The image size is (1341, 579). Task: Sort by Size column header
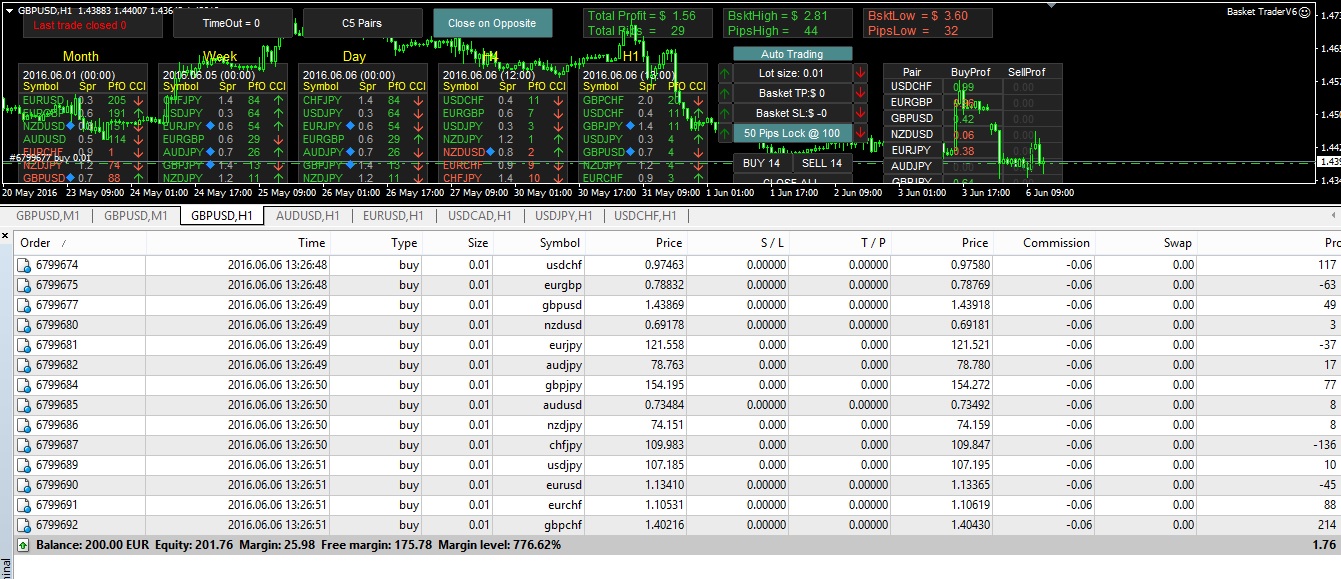click(x=458, y=243)
